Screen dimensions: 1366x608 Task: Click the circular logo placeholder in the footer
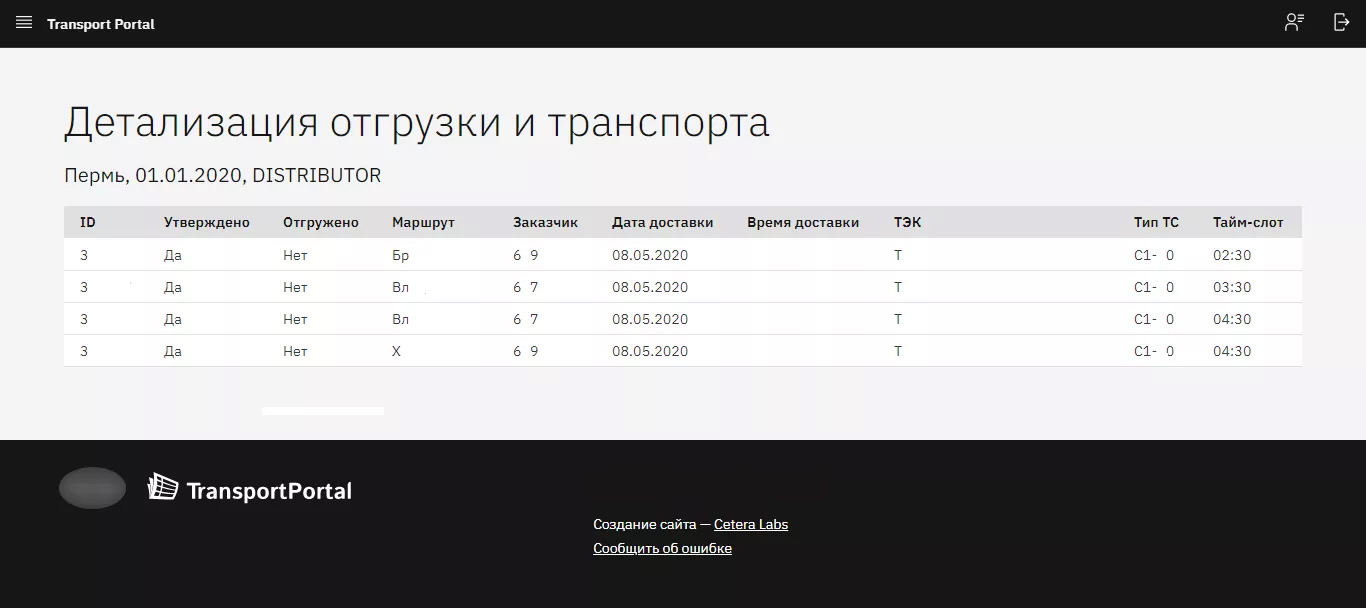(x=92, y=488)
